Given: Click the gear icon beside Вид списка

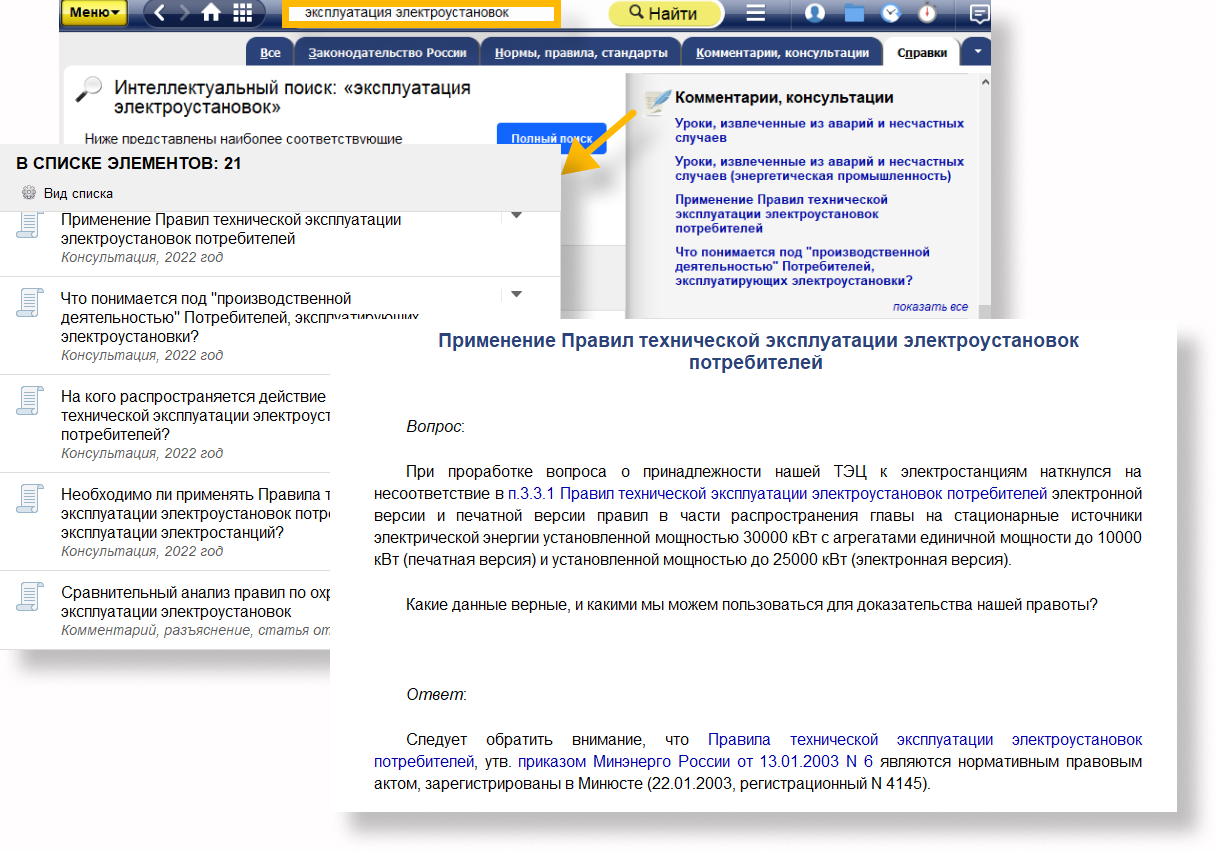Looking at the screenshot, I should (29, 193).
